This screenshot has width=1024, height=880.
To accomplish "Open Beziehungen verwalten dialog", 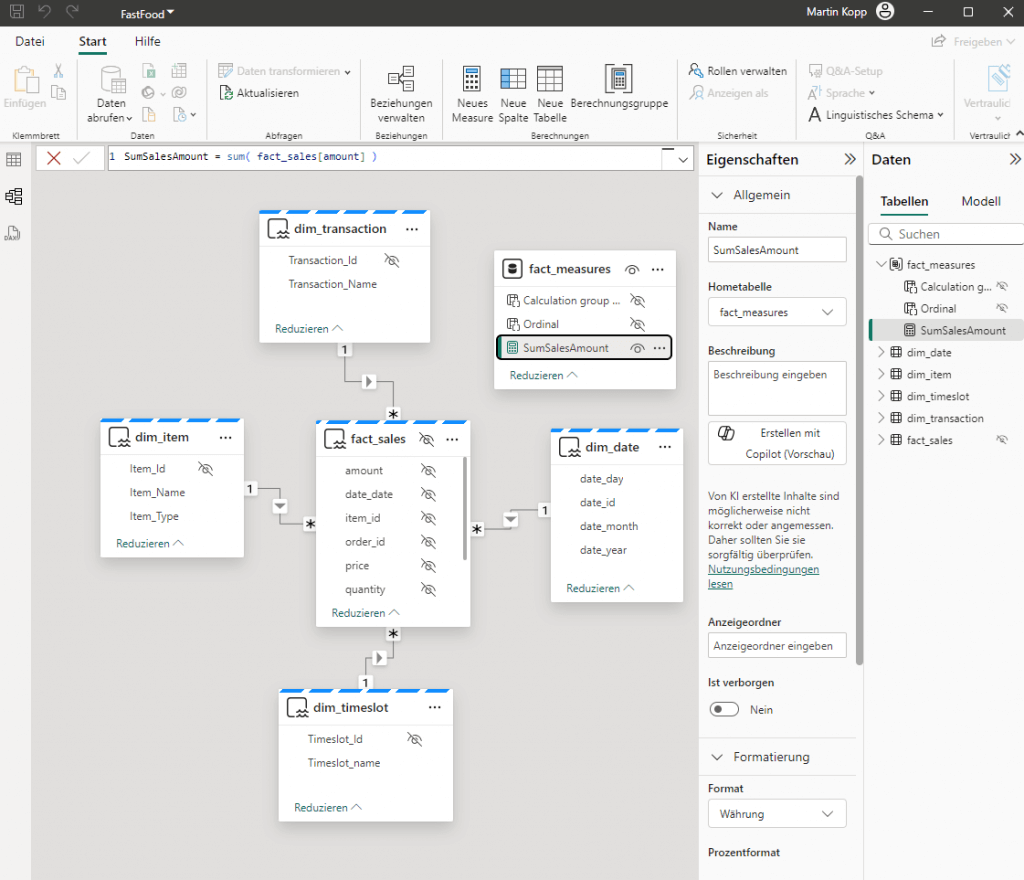I will [401, 95].
